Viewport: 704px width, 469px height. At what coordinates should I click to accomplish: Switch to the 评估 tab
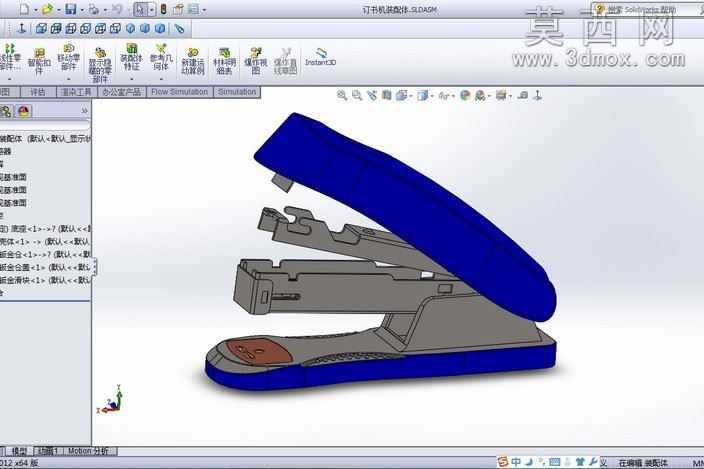38,92
